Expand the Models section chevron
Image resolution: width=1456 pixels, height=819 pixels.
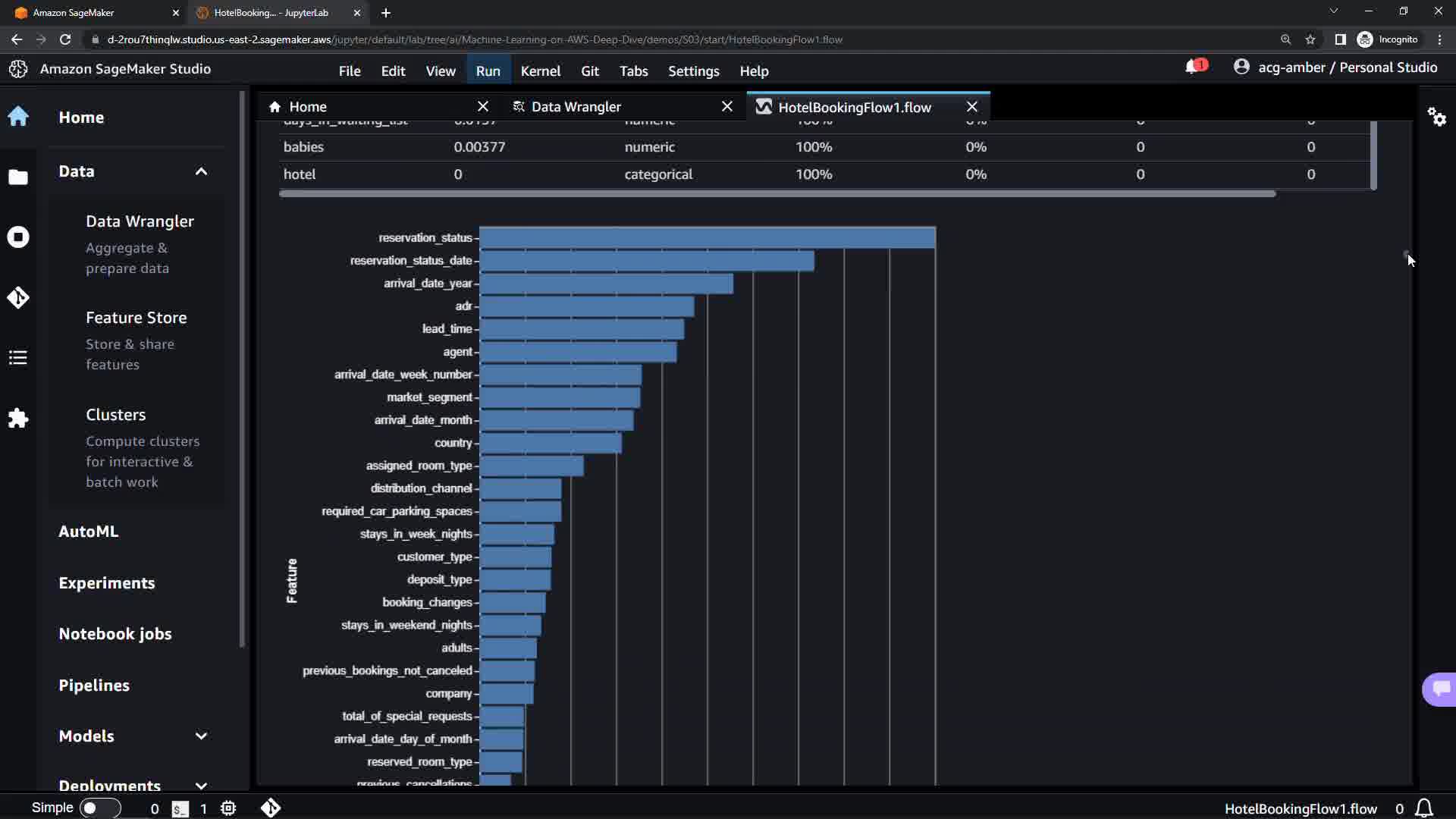(201, 736)
